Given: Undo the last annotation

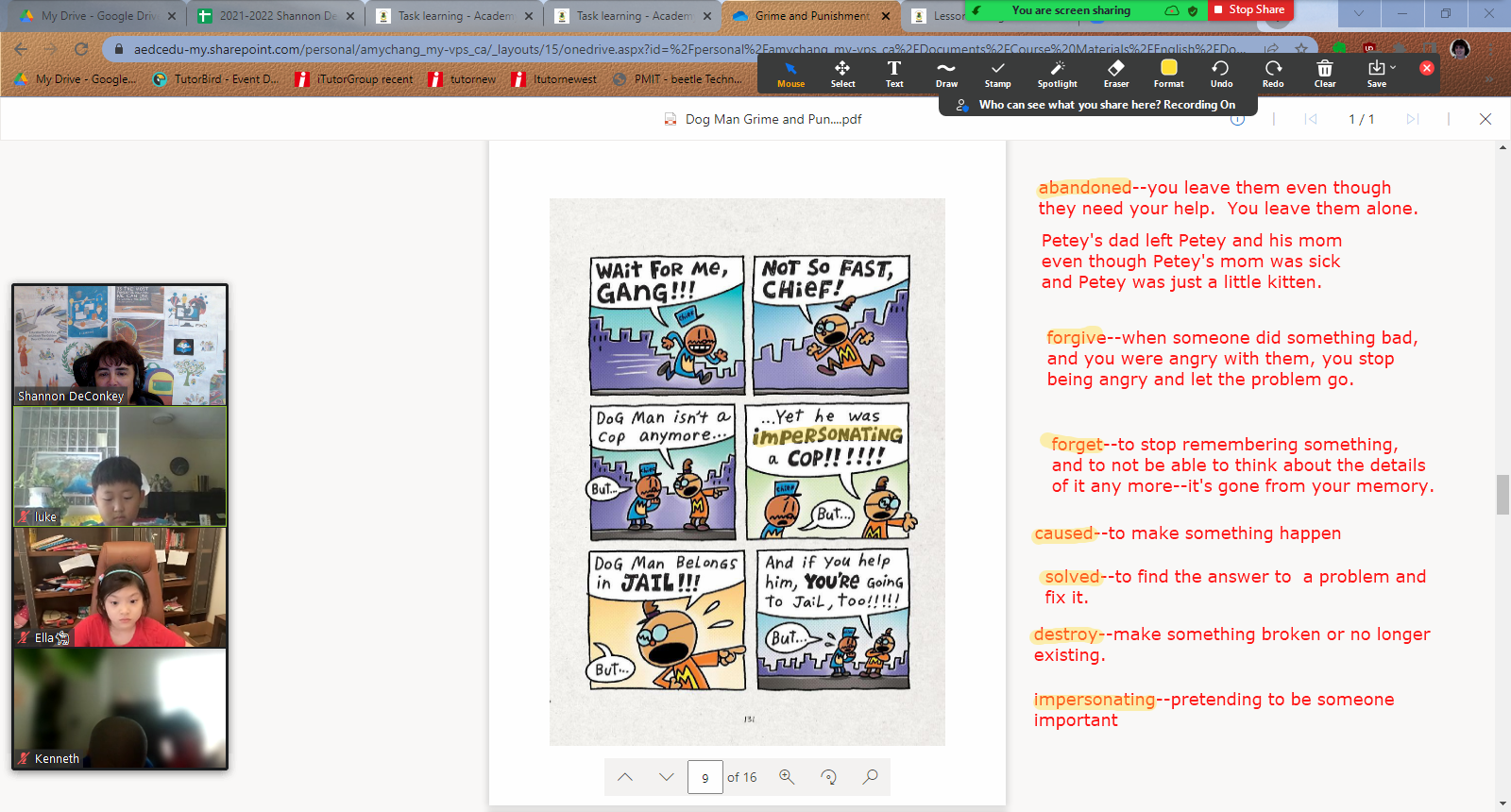Looking at the screenshot, I should [x=1221, y=74].
